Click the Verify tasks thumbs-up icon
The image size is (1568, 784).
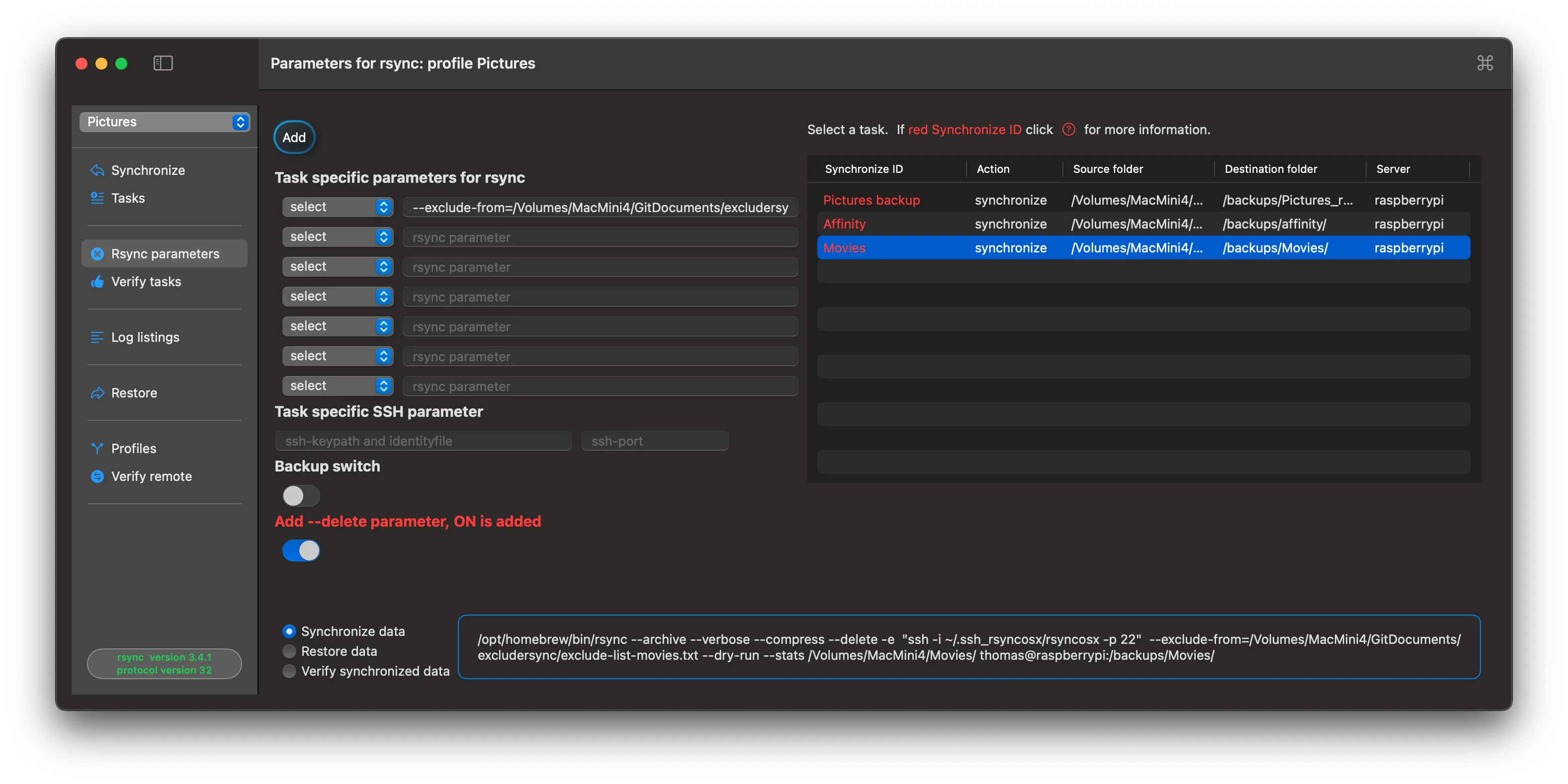point(97,282)
